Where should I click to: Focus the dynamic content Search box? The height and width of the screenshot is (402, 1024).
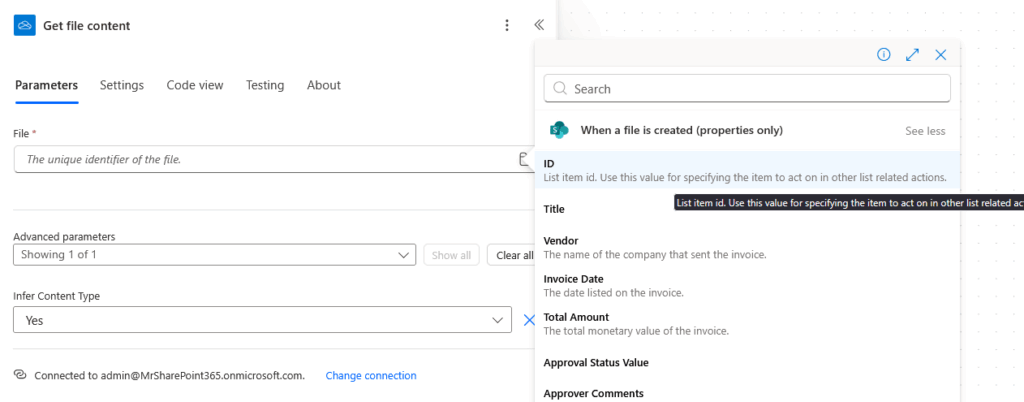[x=747, y=88]
